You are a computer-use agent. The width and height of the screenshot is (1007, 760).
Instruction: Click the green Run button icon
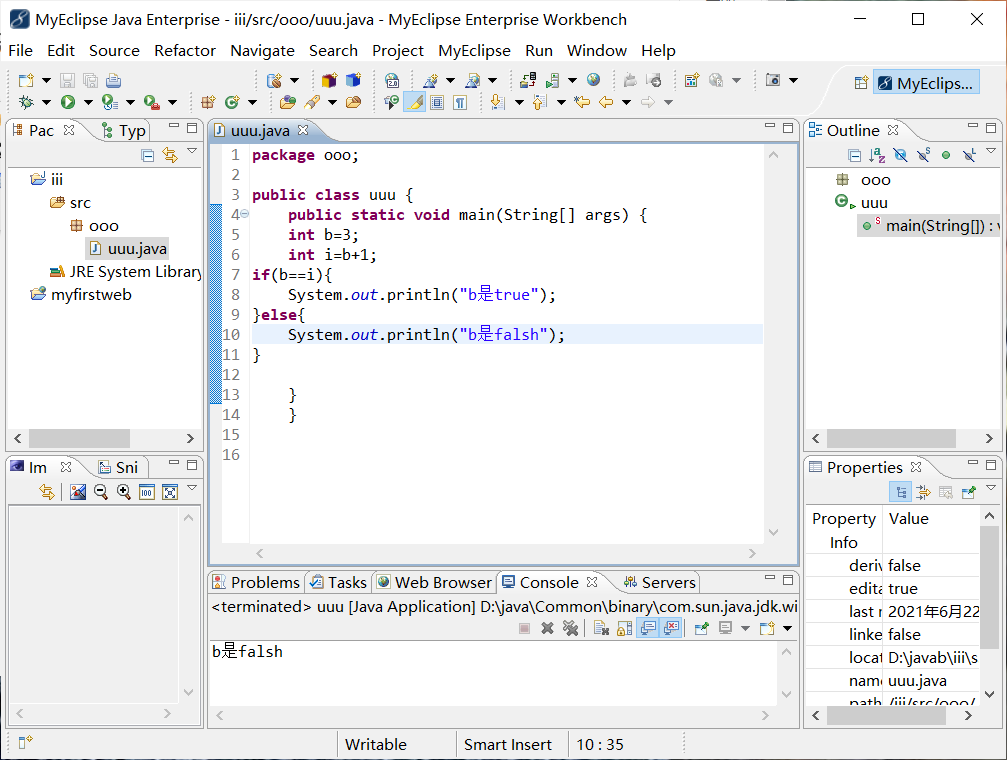(x=67, y=102)
